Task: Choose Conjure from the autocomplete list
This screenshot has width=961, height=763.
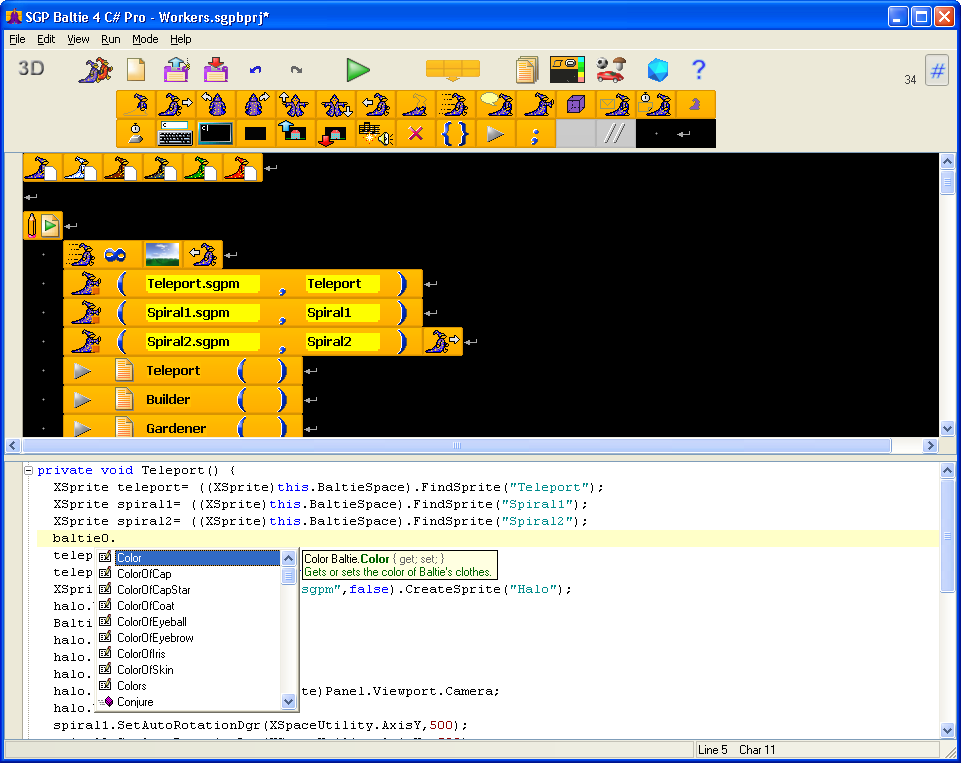Action: [135, 702]
